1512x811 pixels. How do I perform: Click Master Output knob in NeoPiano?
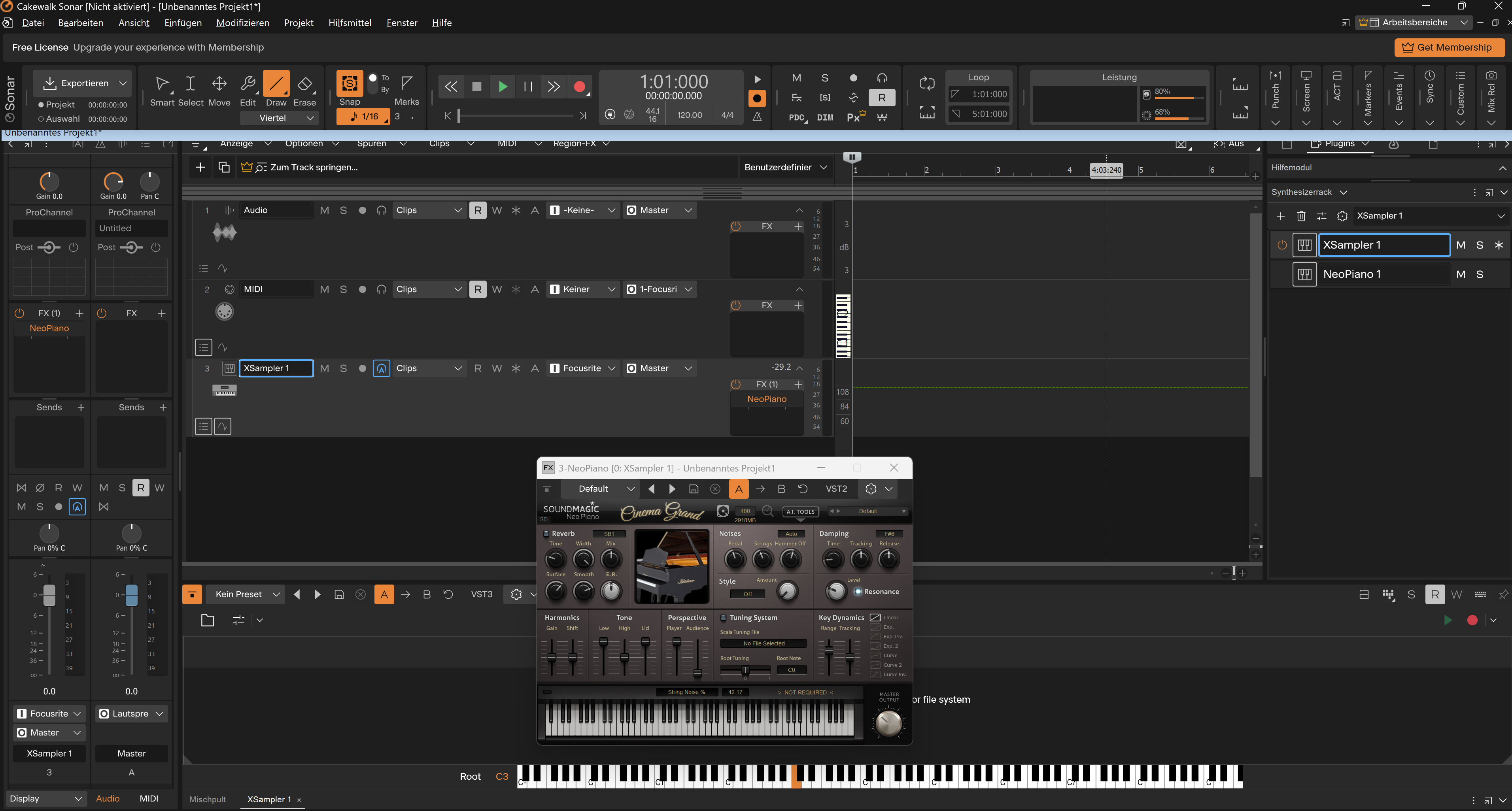coord(888,723)
